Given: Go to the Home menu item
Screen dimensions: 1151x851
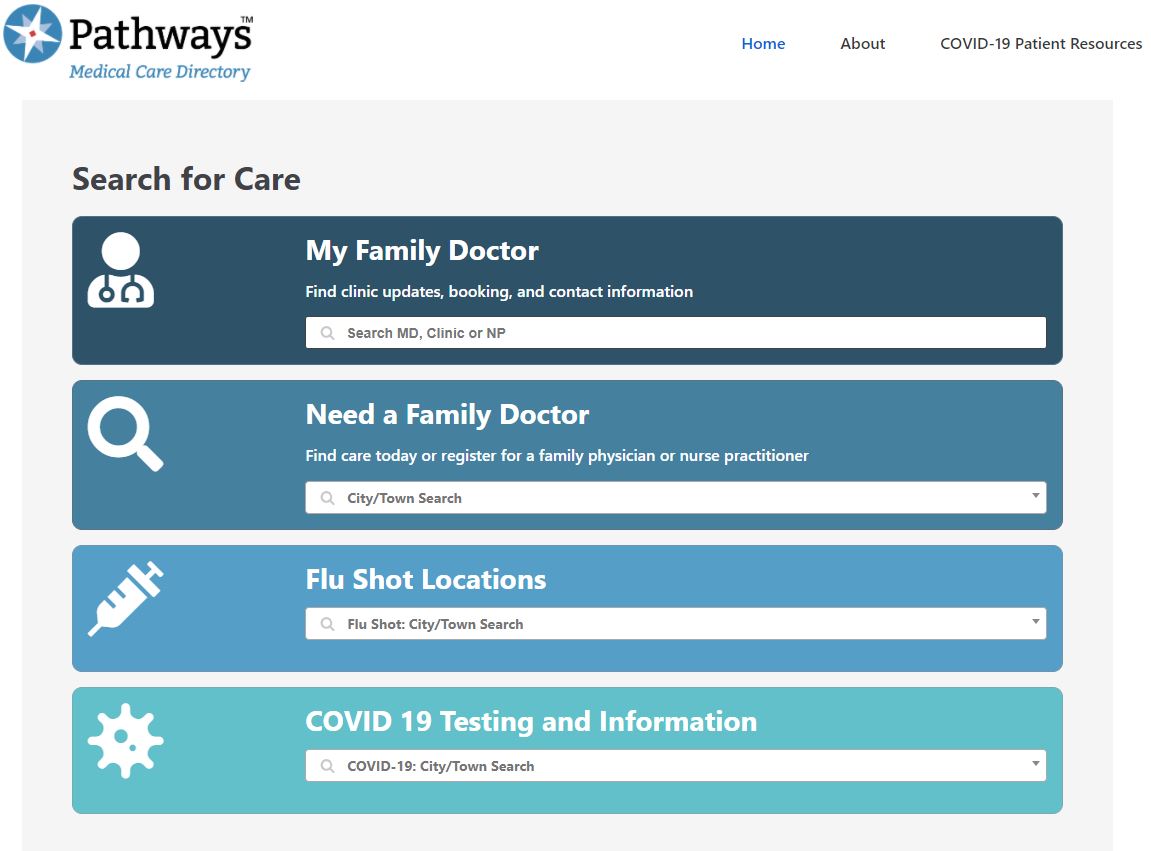Looking at the screenshot, I should pyautogui.click(x=763, y=43).
